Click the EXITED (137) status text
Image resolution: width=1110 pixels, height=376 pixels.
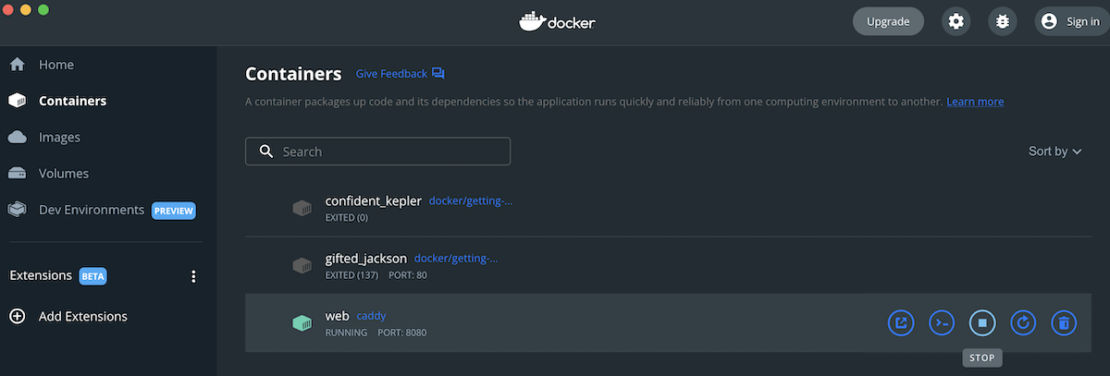point(351,275)
